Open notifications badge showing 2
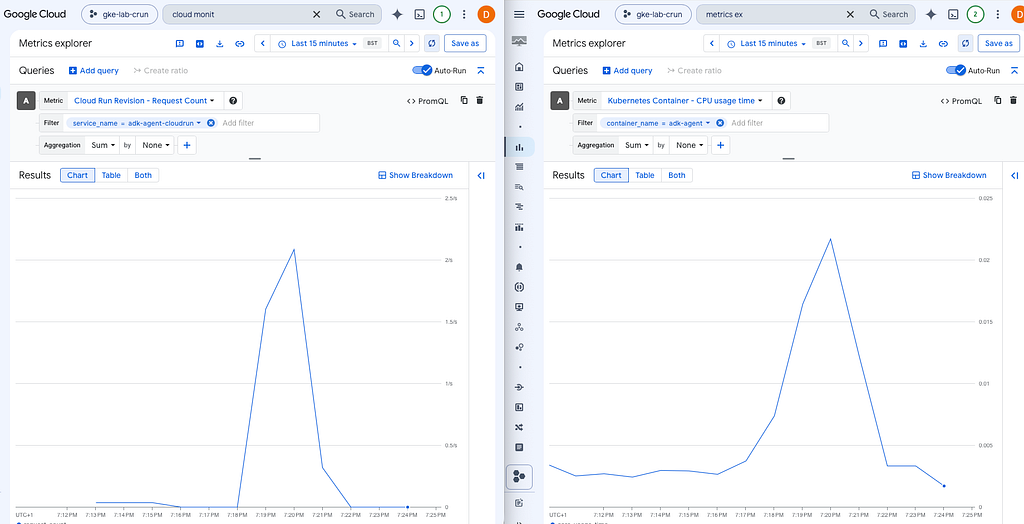 click(x=976, y=14)
